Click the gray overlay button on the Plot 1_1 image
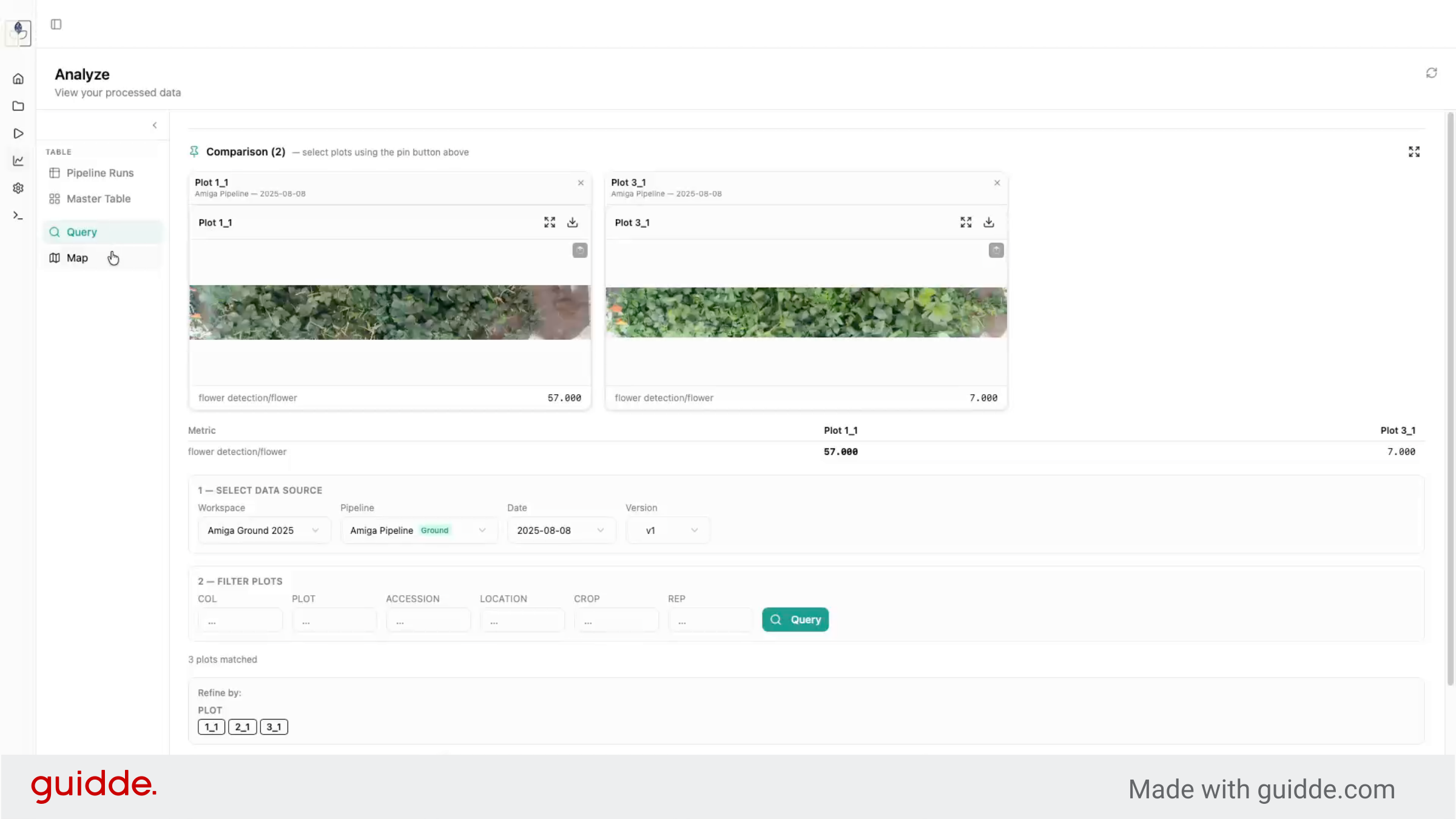1456x819 pixels. (580, 250)
